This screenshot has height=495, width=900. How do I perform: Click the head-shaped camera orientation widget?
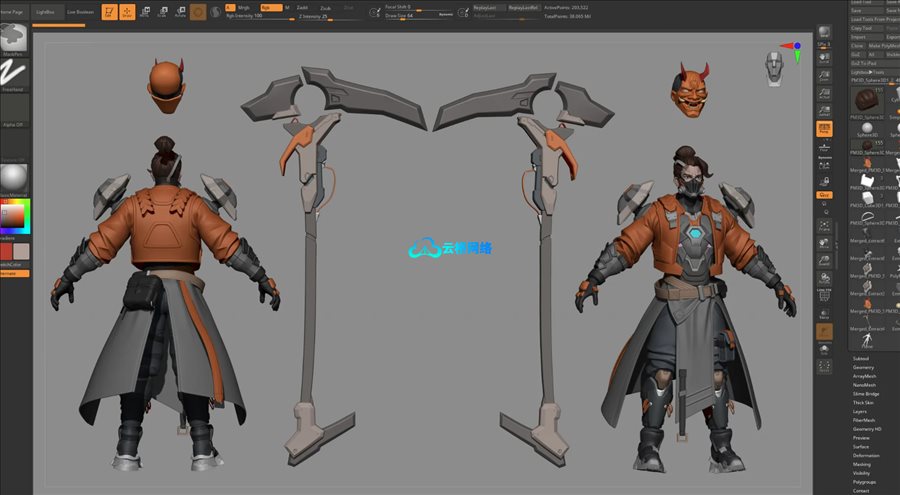774,68
